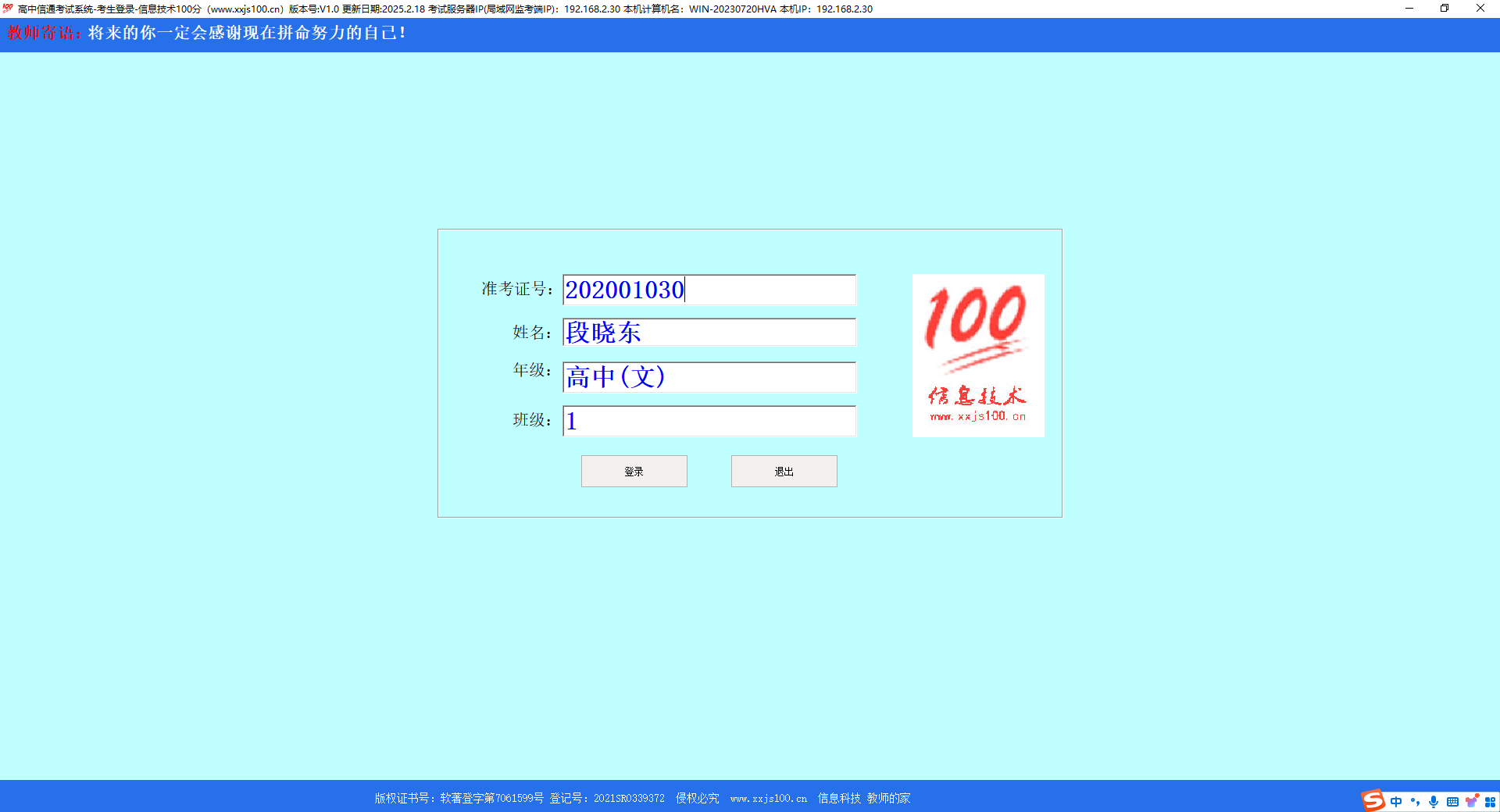
Task: Click the 登录 login button
Action: tap(634, 472)
